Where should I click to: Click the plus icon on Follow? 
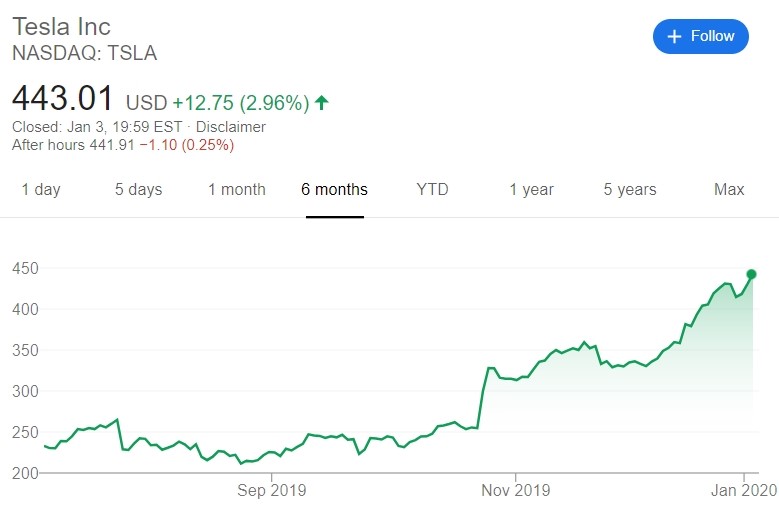(674, 36)
